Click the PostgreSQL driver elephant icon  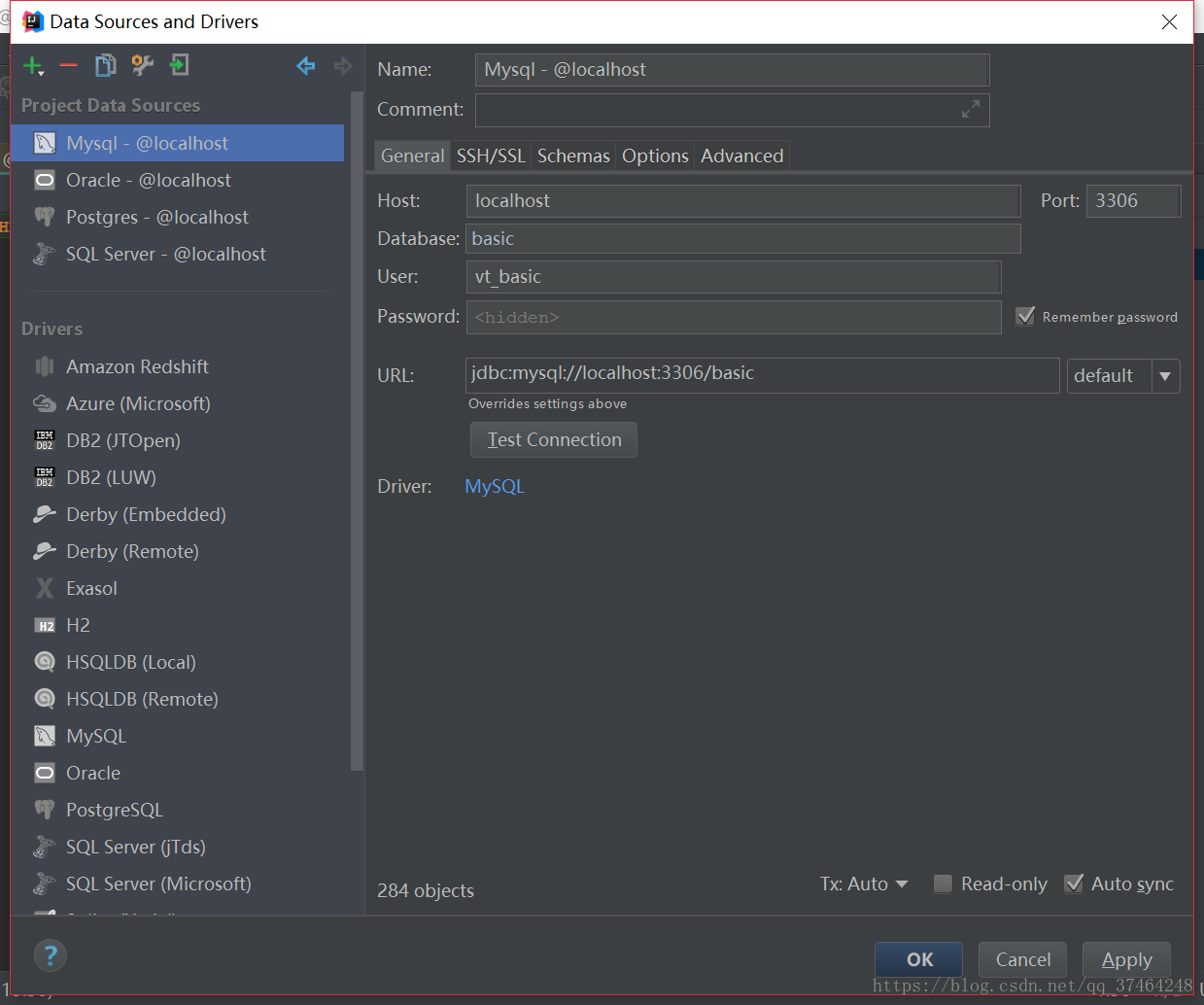tap(45, 810)
